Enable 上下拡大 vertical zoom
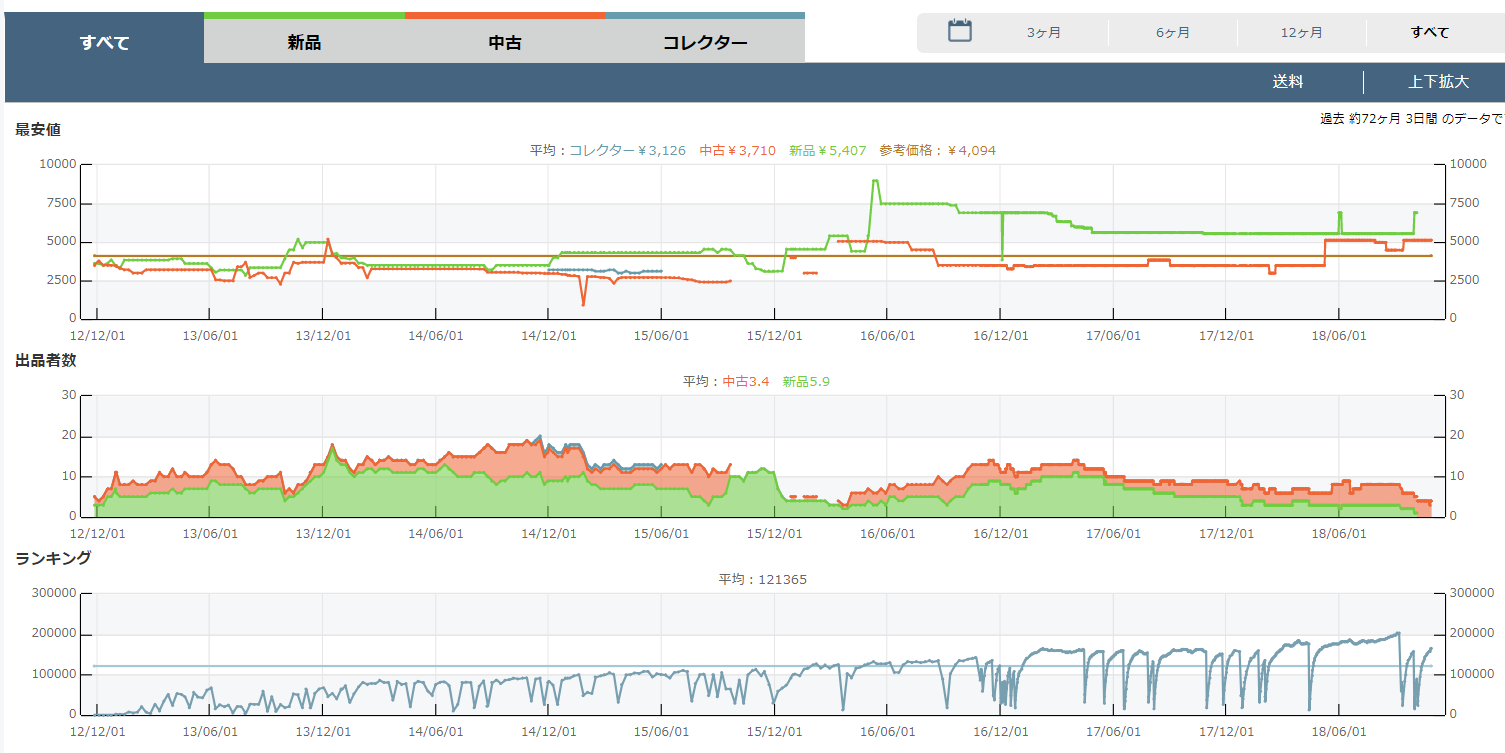The image size is (1505, 753). coord(1438,82)
